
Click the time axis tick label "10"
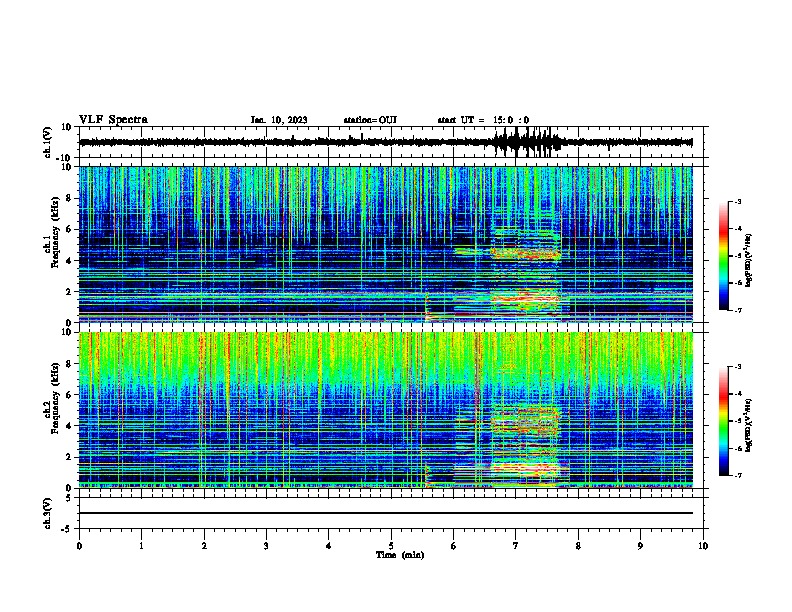pyautogui.click(x=703, y=546)
